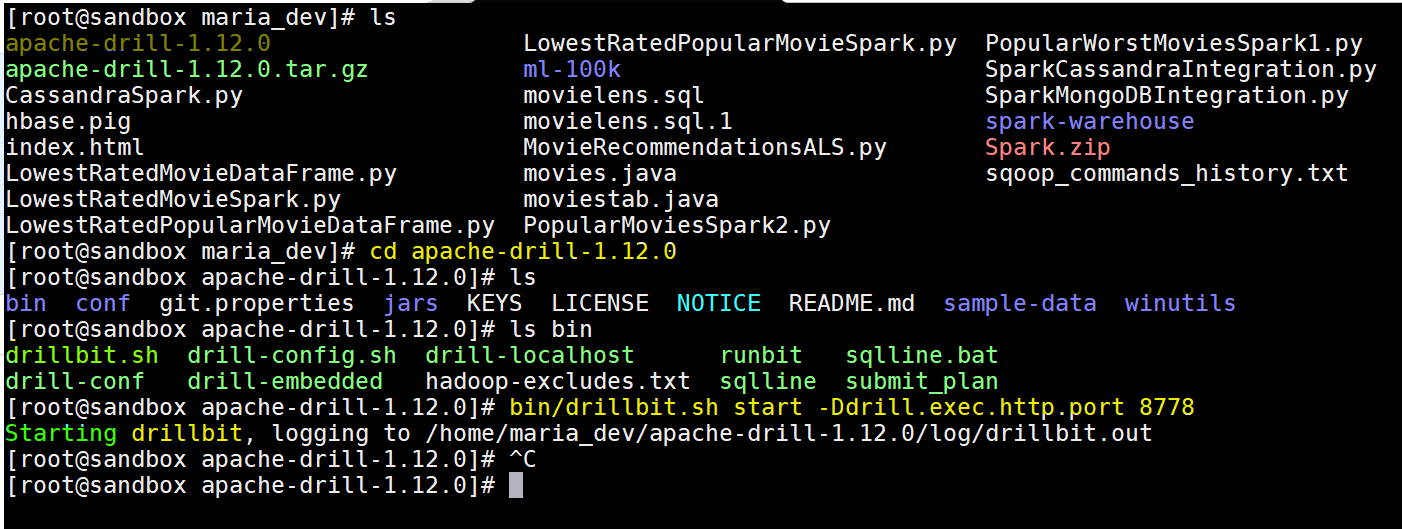This screenshot has height=529, width=1402.
Task: Select the ml-100k directory name
Action: [572, 70]
